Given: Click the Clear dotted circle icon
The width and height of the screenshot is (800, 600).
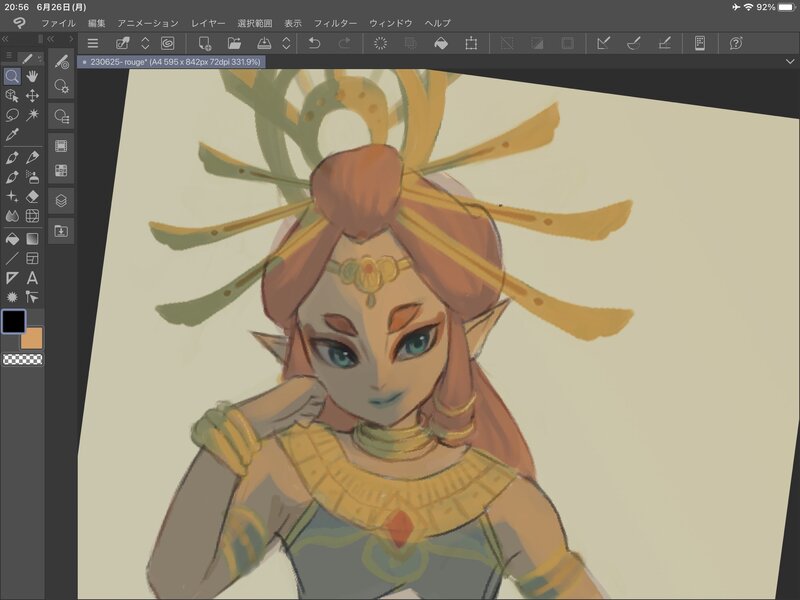Looking at the screenshot, I should pos(380,43).
